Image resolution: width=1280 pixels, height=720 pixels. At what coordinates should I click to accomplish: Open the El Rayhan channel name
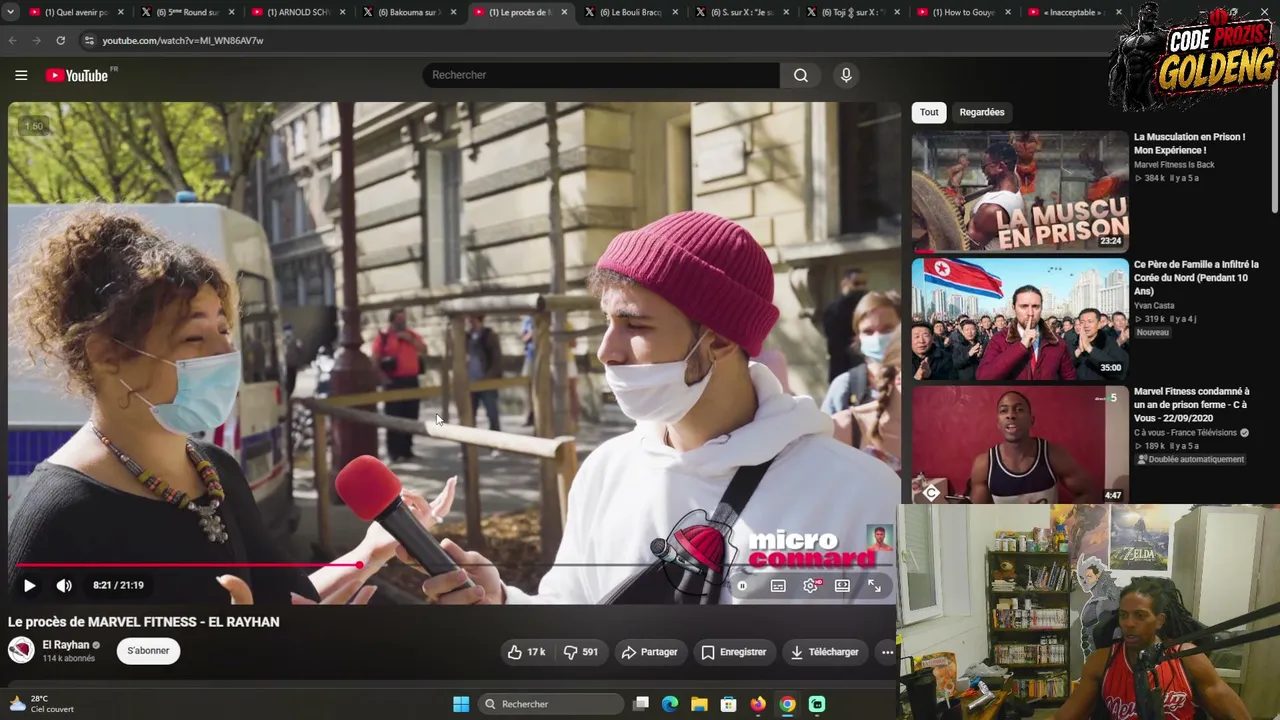pyautogui.click(x=66, y=645)
